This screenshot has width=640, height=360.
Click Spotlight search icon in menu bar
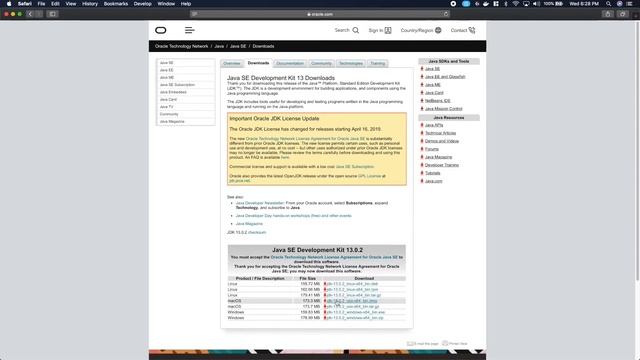pyautogui.click(x=609, y=4)
